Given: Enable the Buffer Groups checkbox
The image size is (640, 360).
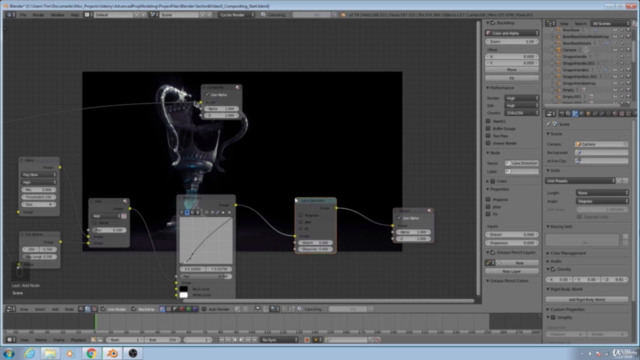Looking at the screenshot, I should 488,128.
